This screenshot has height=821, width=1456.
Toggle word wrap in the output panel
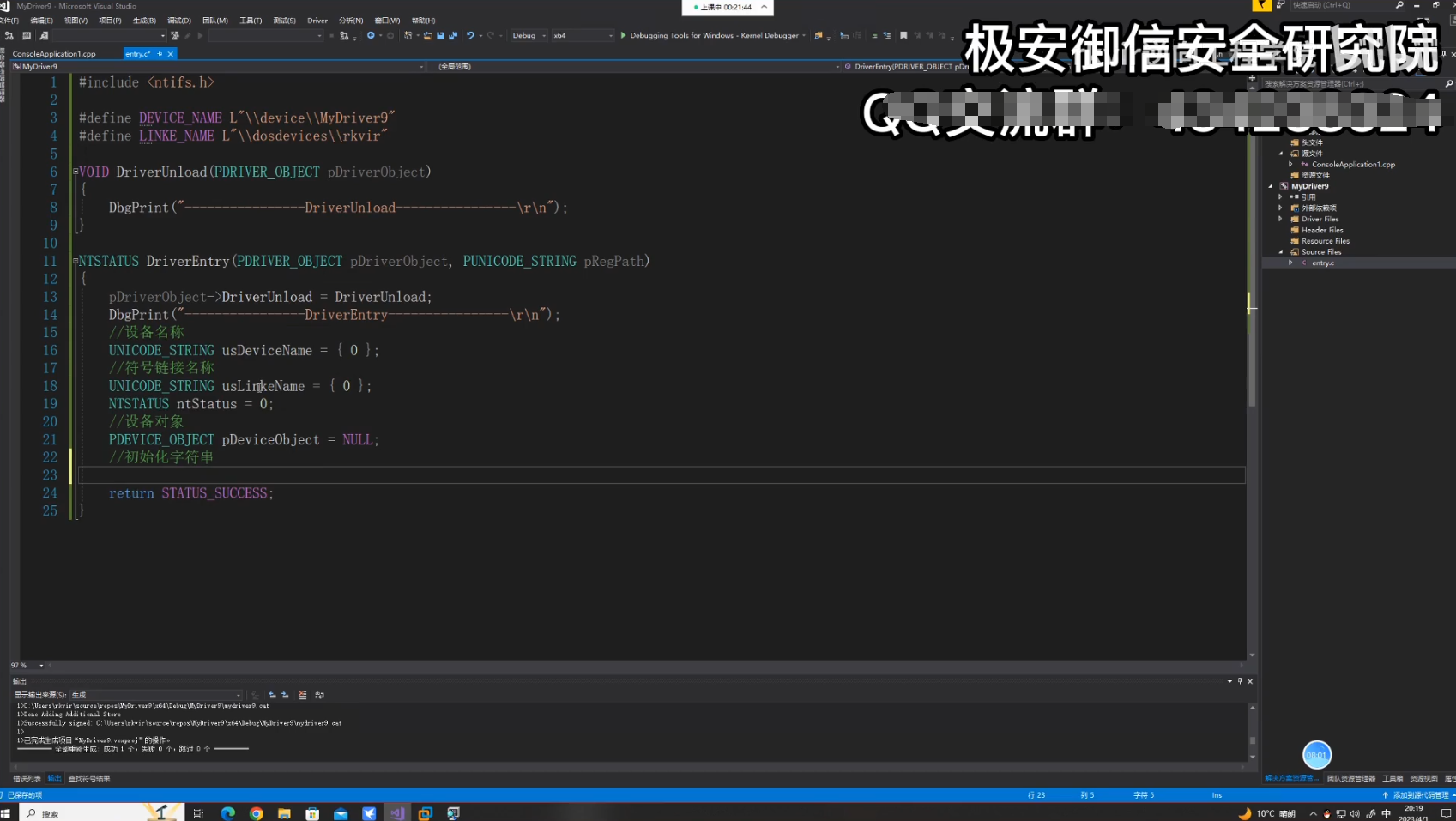pos(319,695)
